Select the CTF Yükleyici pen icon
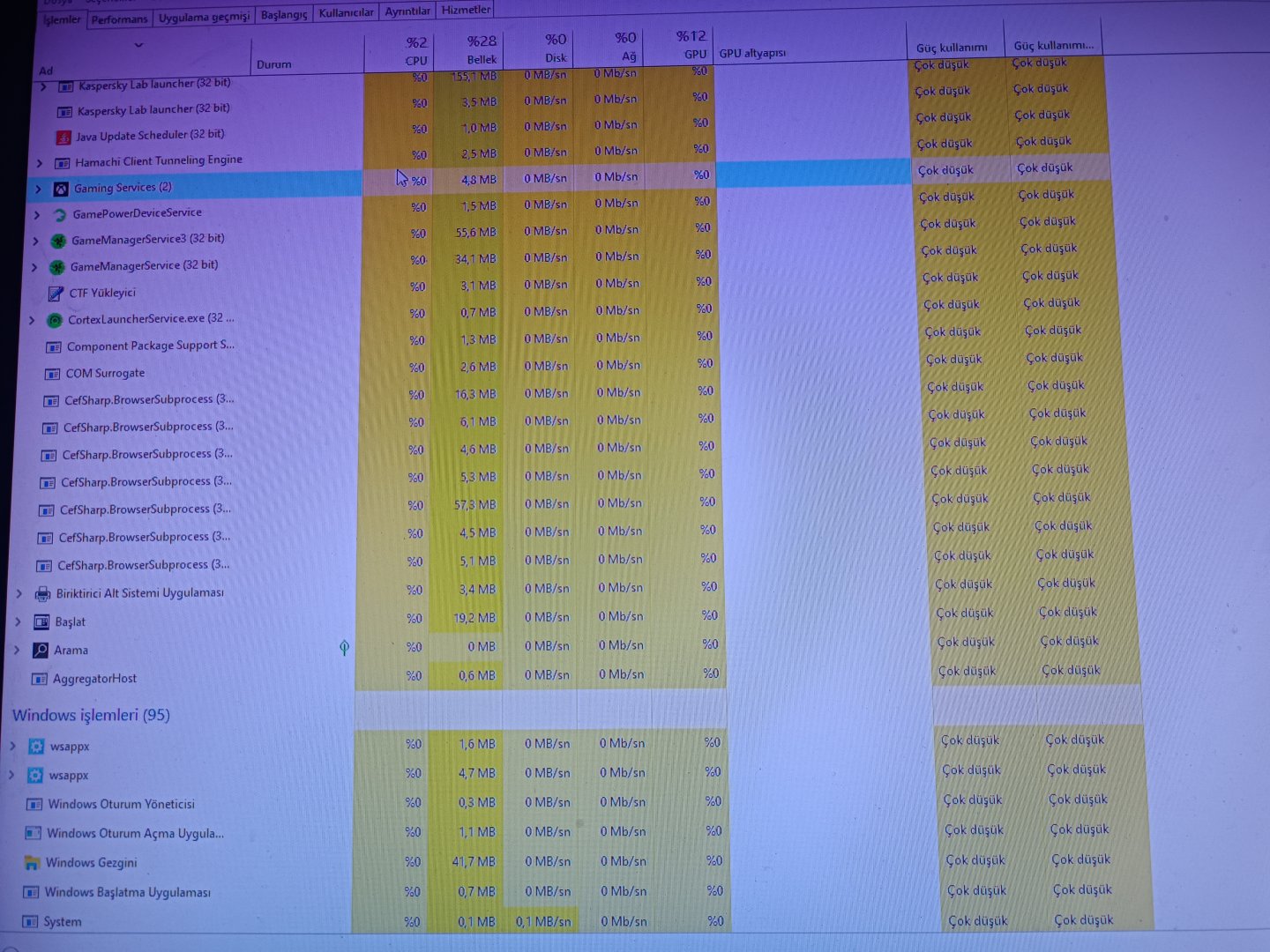Screen dimensions: 1270x952 [56, 294]
